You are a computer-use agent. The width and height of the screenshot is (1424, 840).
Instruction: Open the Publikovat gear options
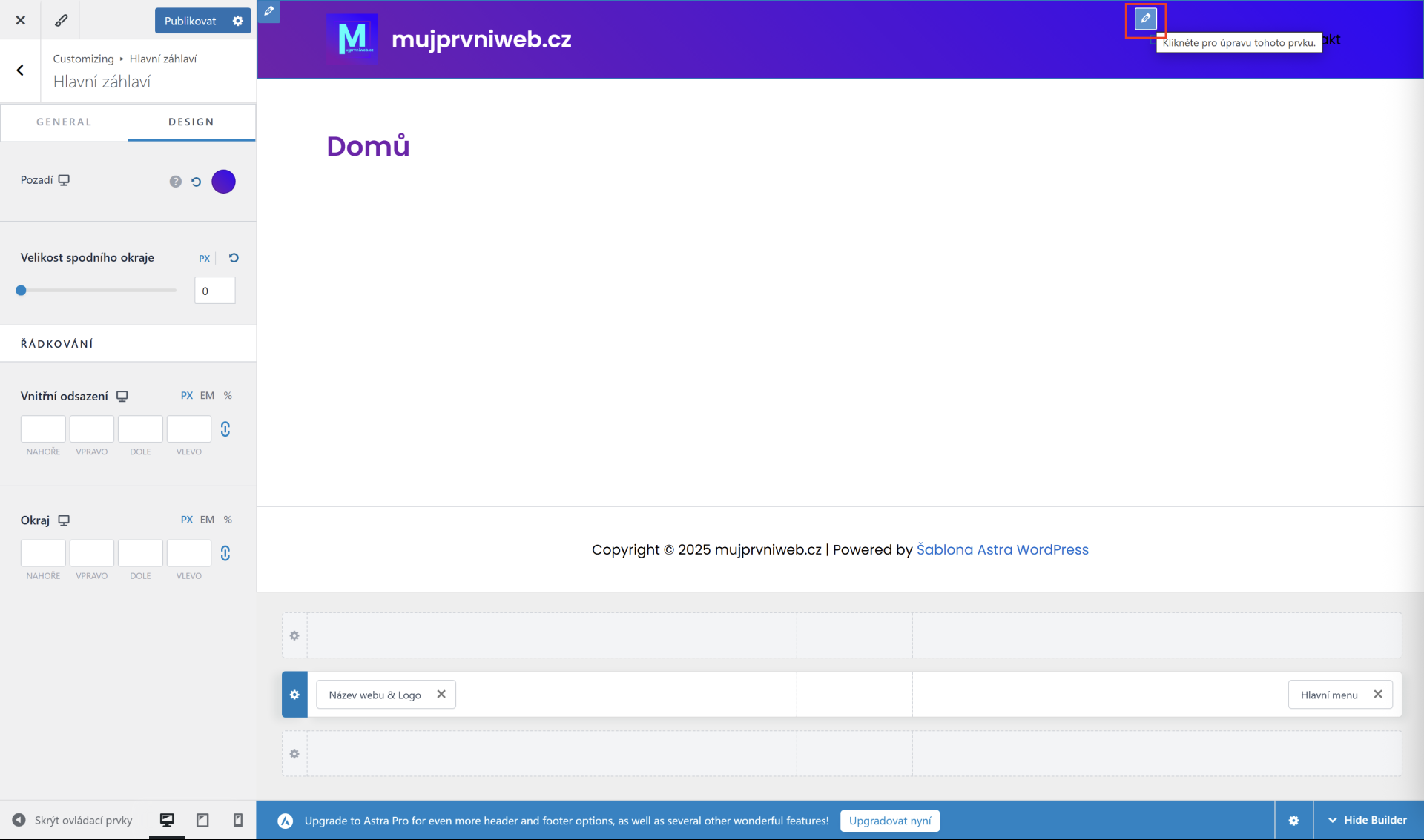click(x=238, y=21)
